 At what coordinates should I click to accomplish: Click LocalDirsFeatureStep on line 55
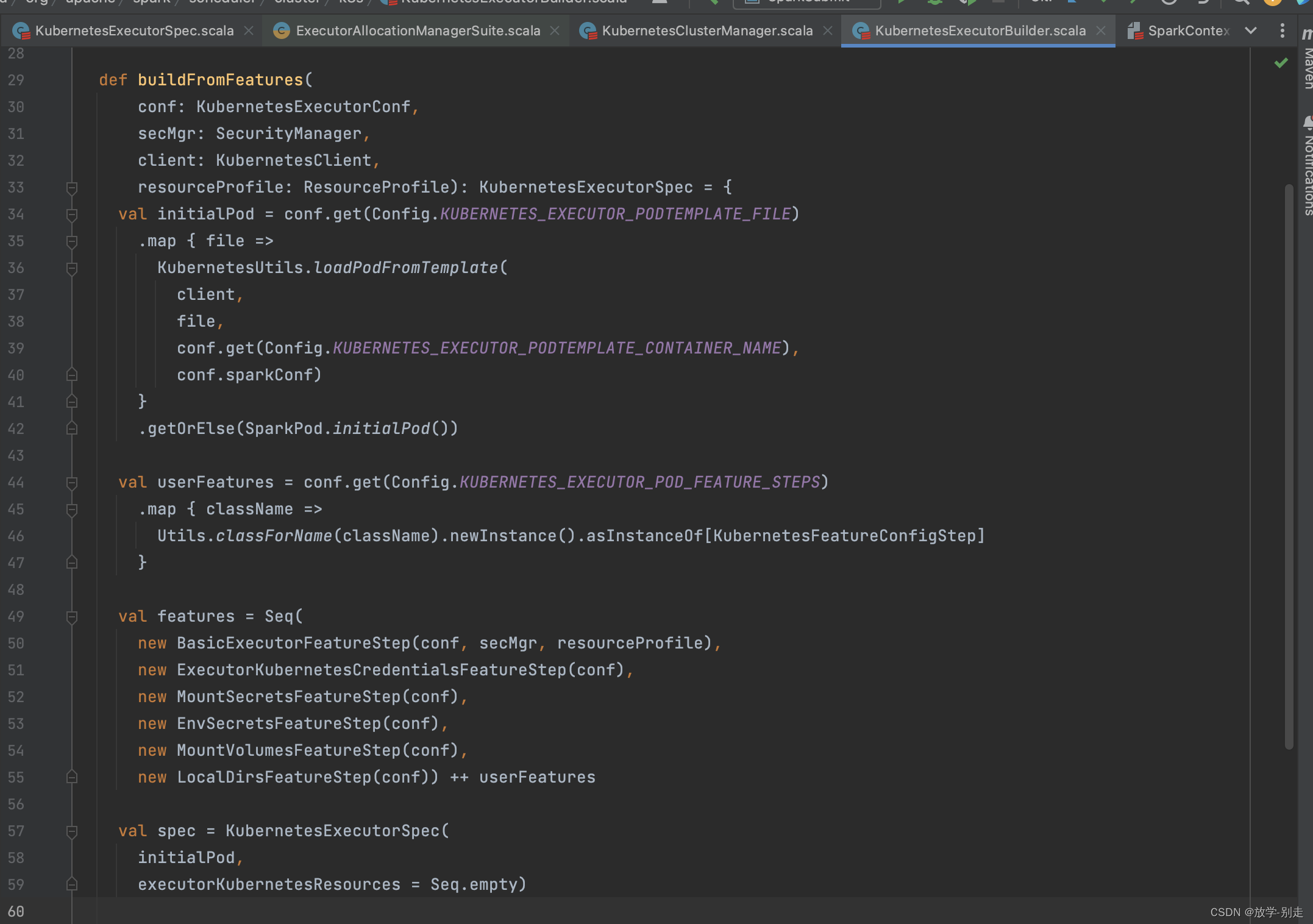coord(274,777)
